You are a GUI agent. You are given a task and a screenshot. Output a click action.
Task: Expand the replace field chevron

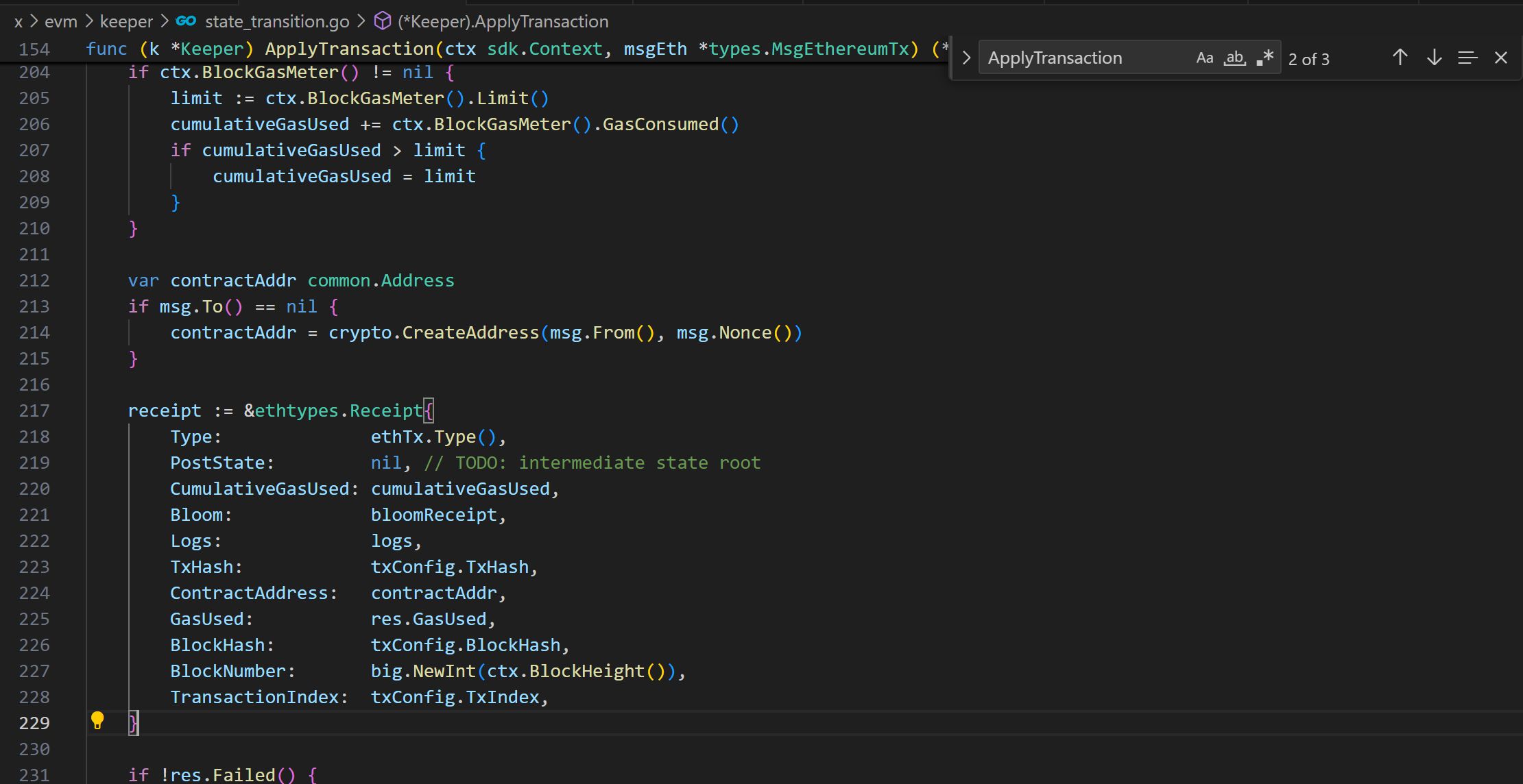pyautogui.click(x=966, y=58)
